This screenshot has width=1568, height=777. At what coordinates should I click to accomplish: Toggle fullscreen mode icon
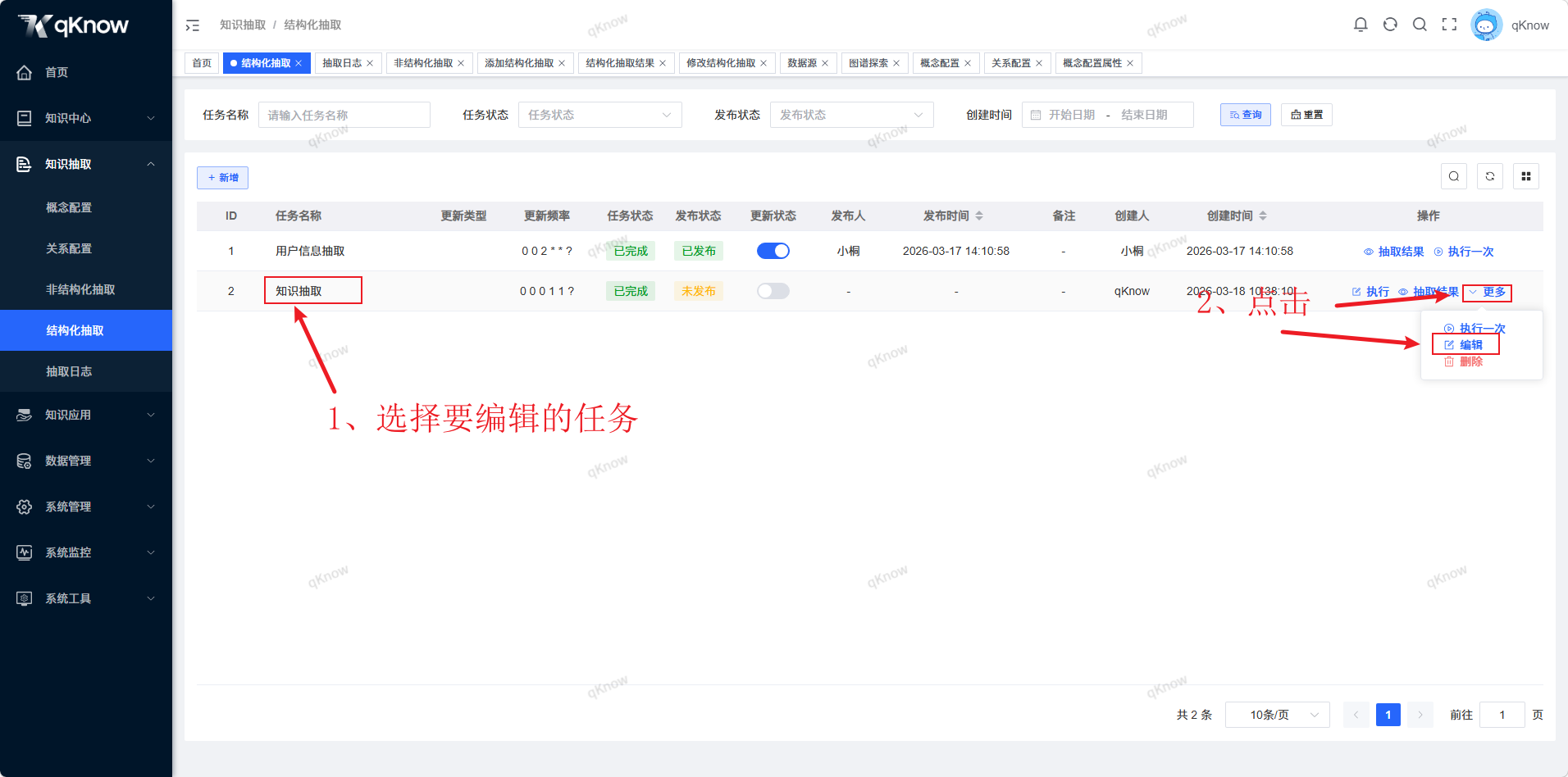1449,25
